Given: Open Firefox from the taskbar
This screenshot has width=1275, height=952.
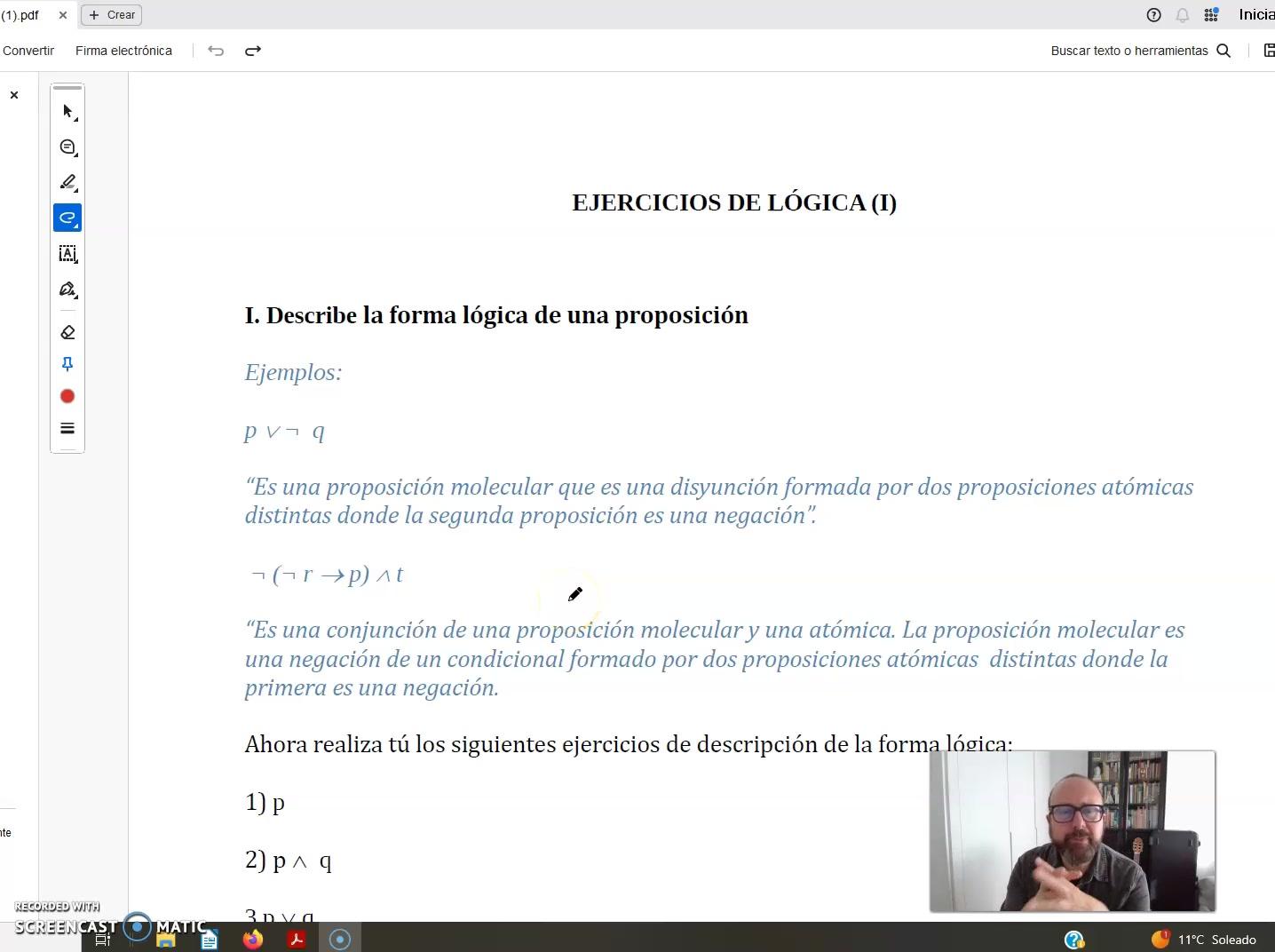Looking at the screenshot, I should point(253,939).
